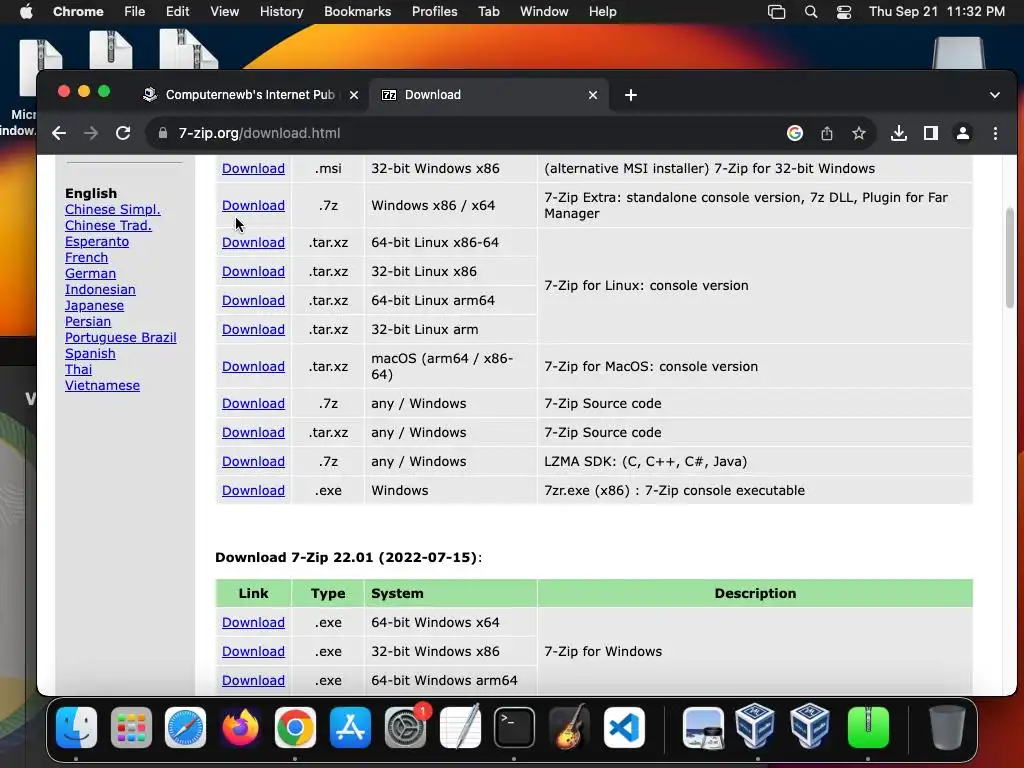This screenshot has height=768, width=1024.
Task: Open Chrome icon in the Dock
Action: coord(295,727)
